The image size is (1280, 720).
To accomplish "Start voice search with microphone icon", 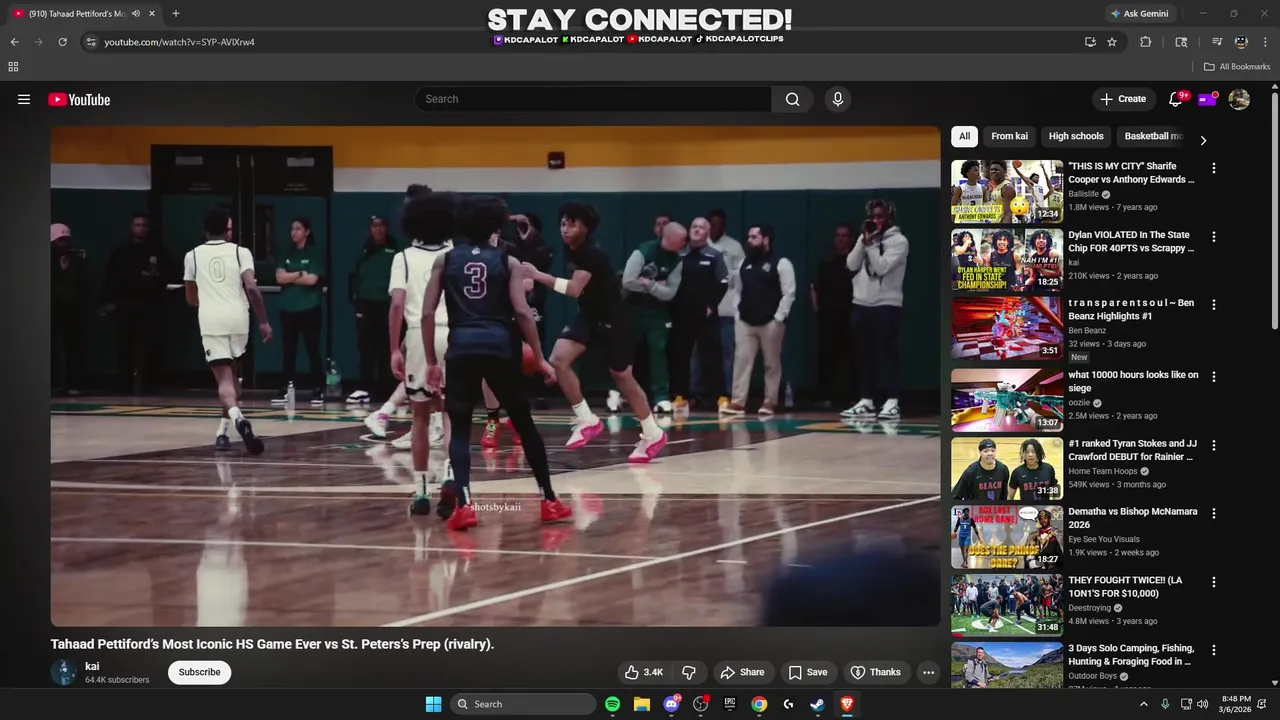I will pos(838,99).
